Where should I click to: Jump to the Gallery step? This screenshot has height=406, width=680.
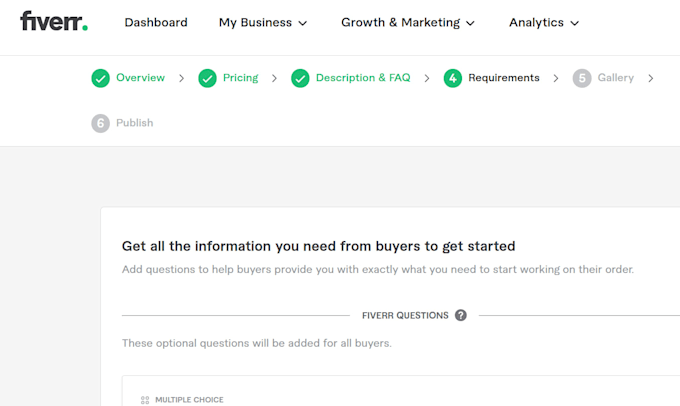pyautogui.click(x=616, y=78)
